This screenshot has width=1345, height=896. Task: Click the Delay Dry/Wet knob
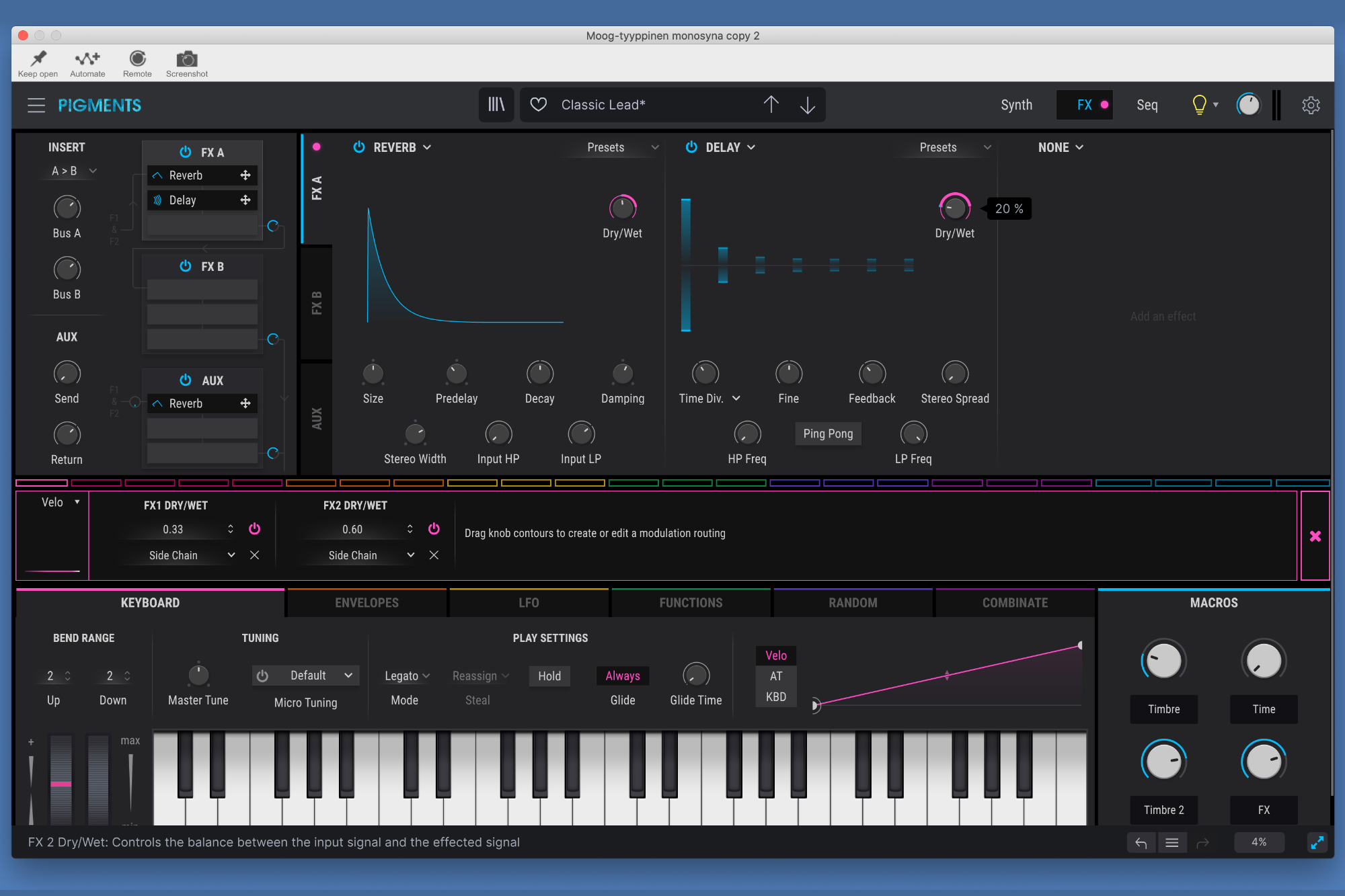pyautogui.click(x=954, y=208)
